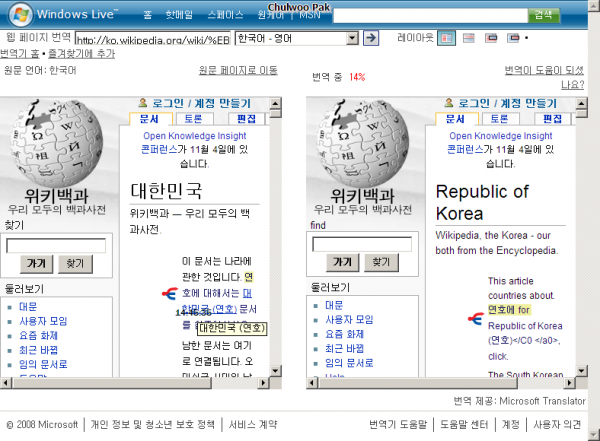
Task: Click 최근 바뀜 in translated pane sidebar
Action: pos(344,349)
